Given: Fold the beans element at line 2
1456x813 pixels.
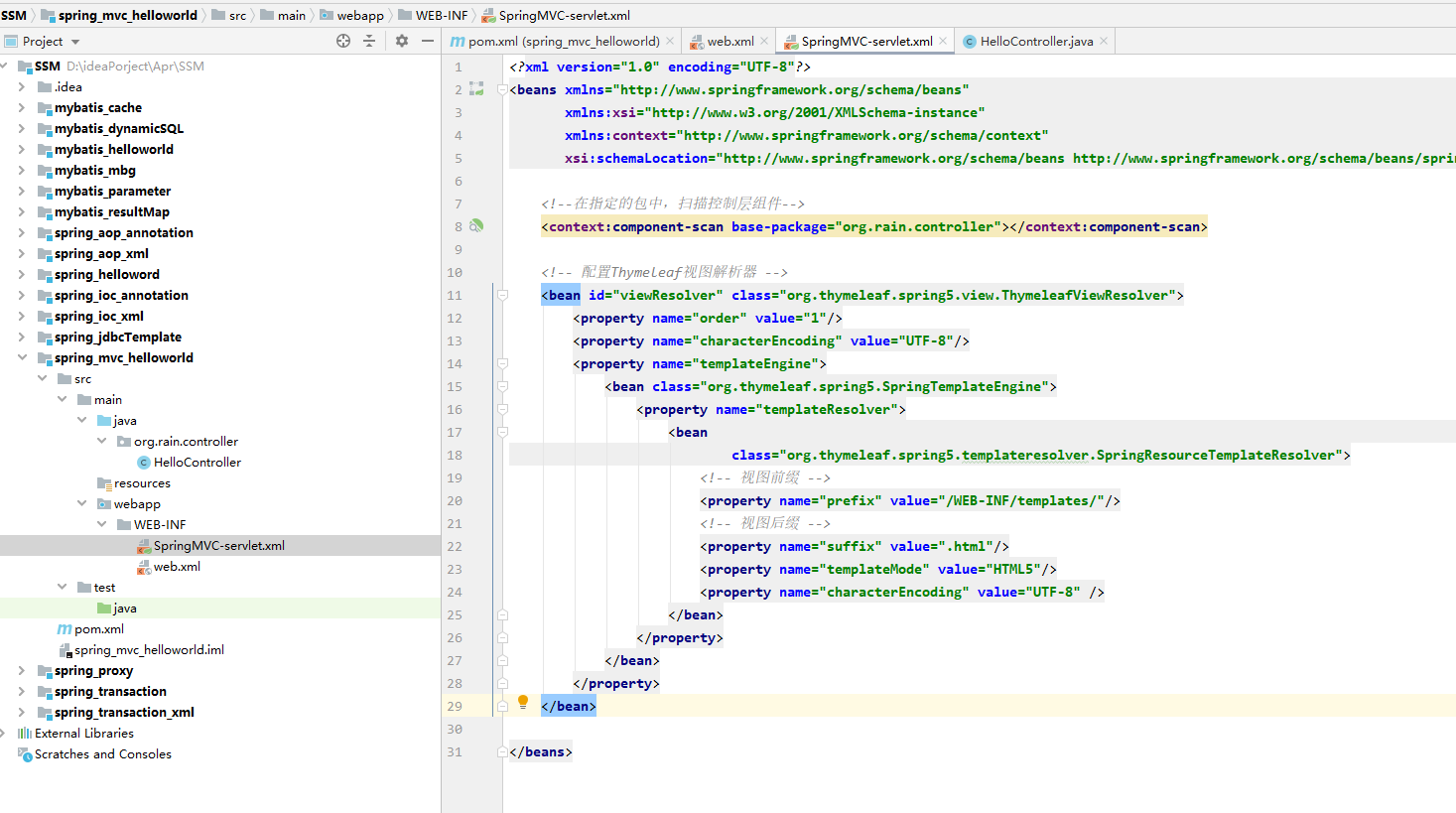Looking at the screenshot, I should (x=502, y=89).
